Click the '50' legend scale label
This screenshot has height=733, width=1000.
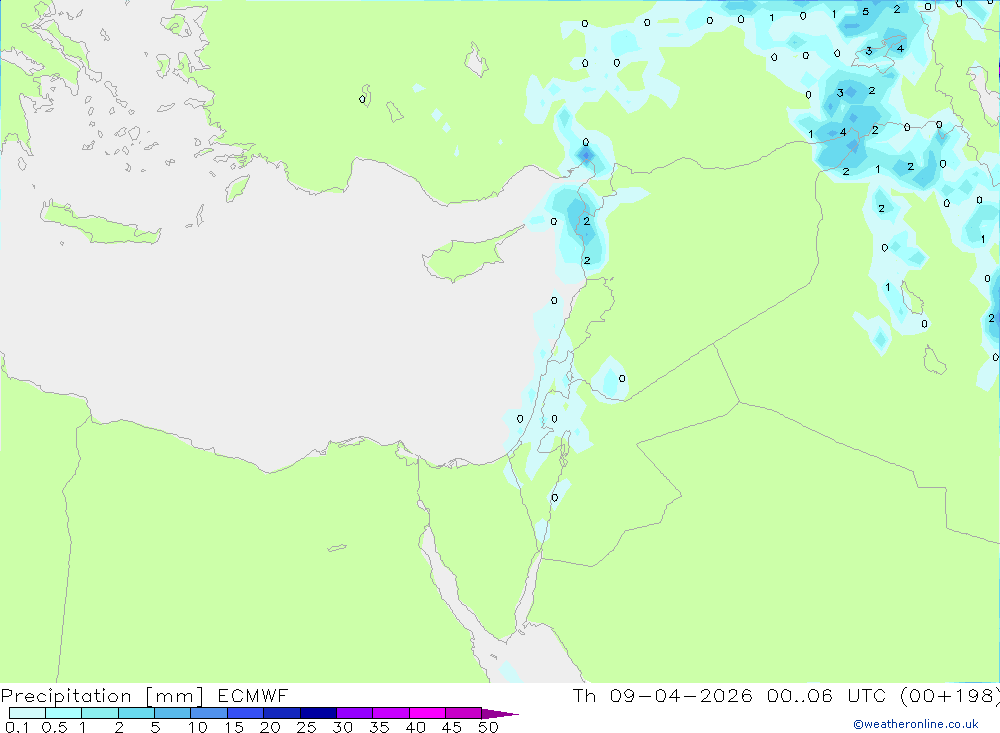tap(488, 727)
